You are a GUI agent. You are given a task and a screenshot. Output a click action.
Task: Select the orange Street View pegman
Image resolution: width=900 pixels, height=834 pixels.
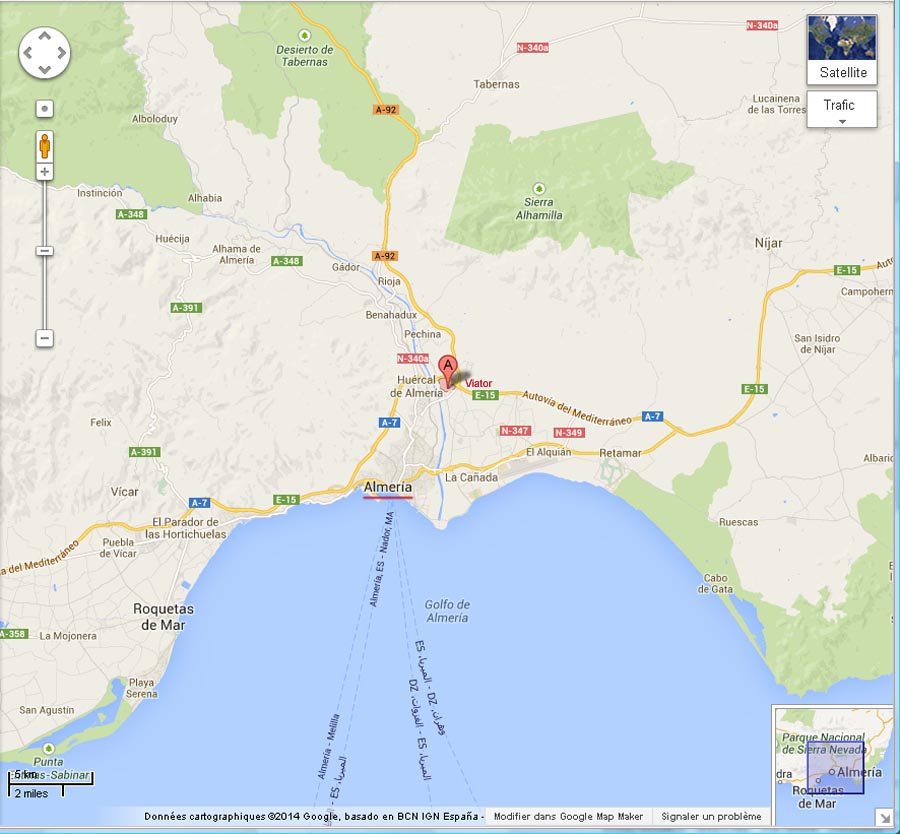tap(45, 146)
